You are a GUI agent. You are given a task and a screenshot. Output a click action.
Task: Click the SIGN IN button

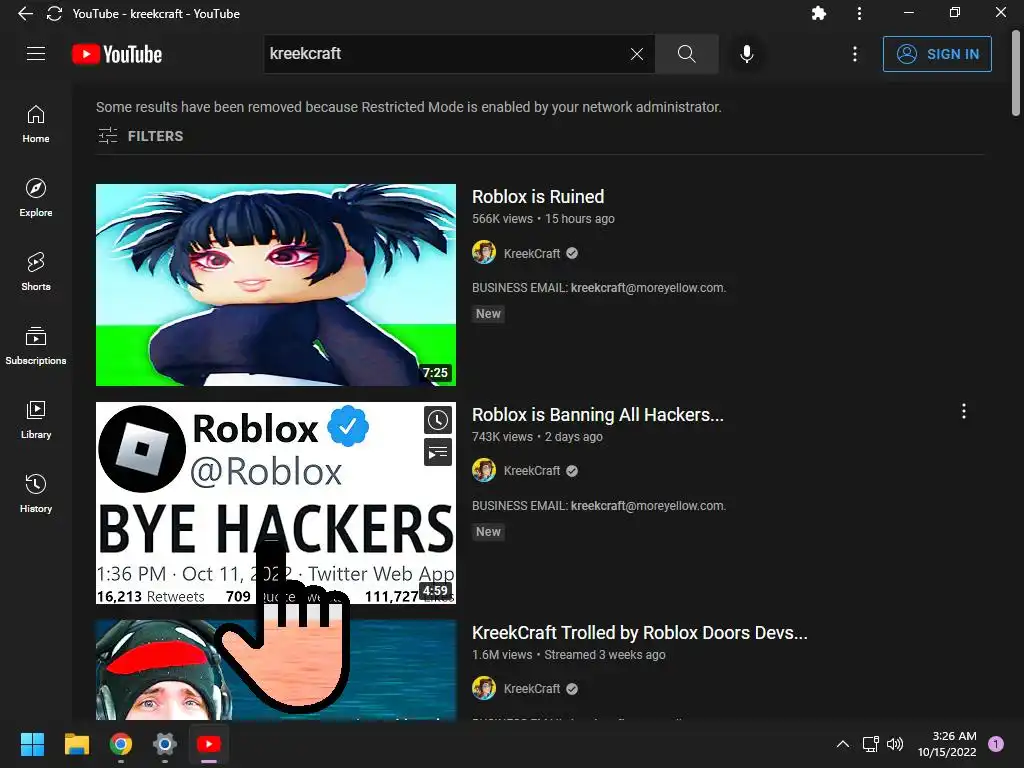pyautogui.click(x=937, y=54)
